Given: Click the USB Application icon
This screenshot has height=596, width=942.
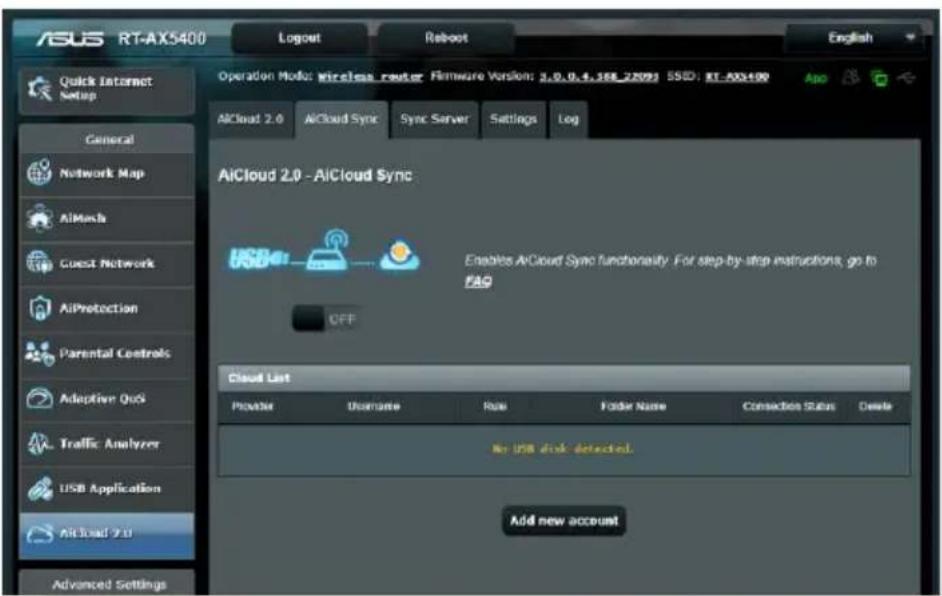Looking at the screenshot, I should click(x=40, y=488).
